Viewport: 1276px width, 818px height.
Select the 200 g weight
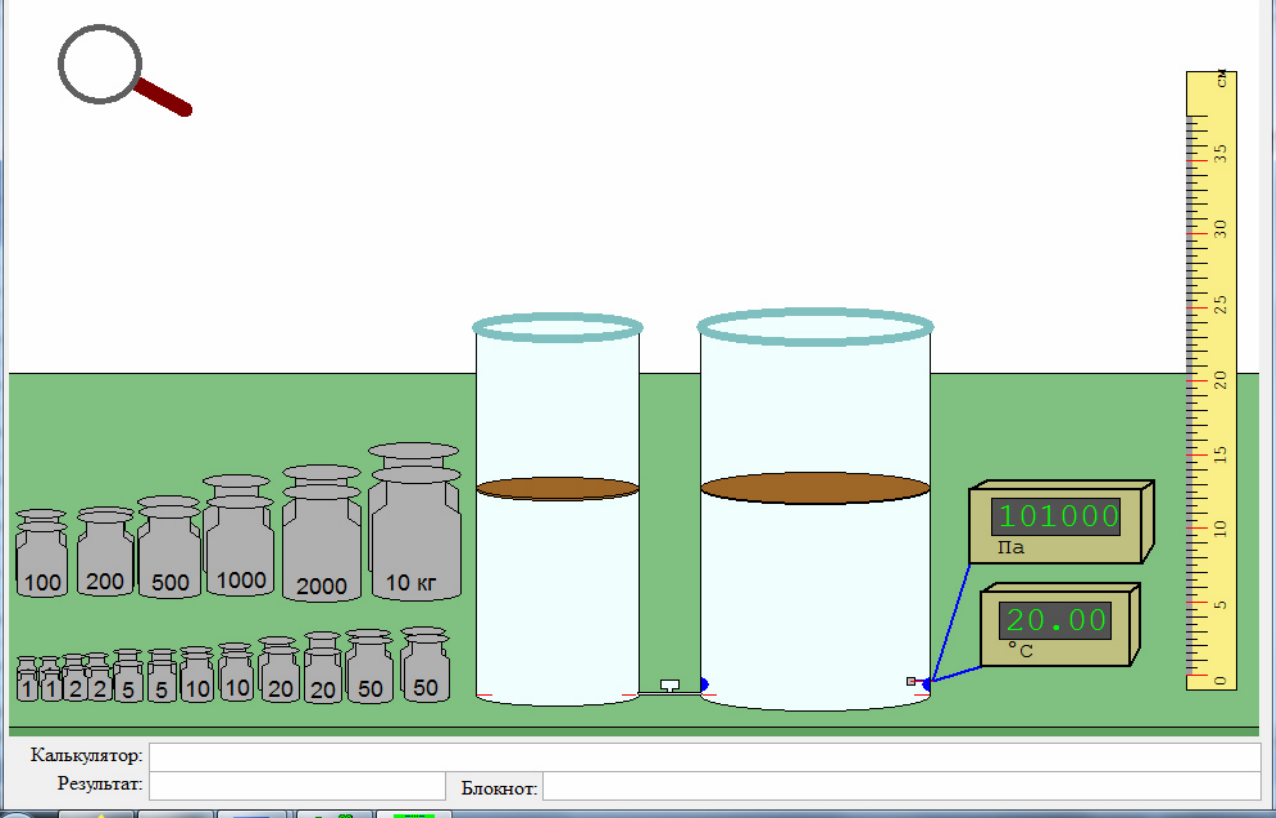(105, 552)
